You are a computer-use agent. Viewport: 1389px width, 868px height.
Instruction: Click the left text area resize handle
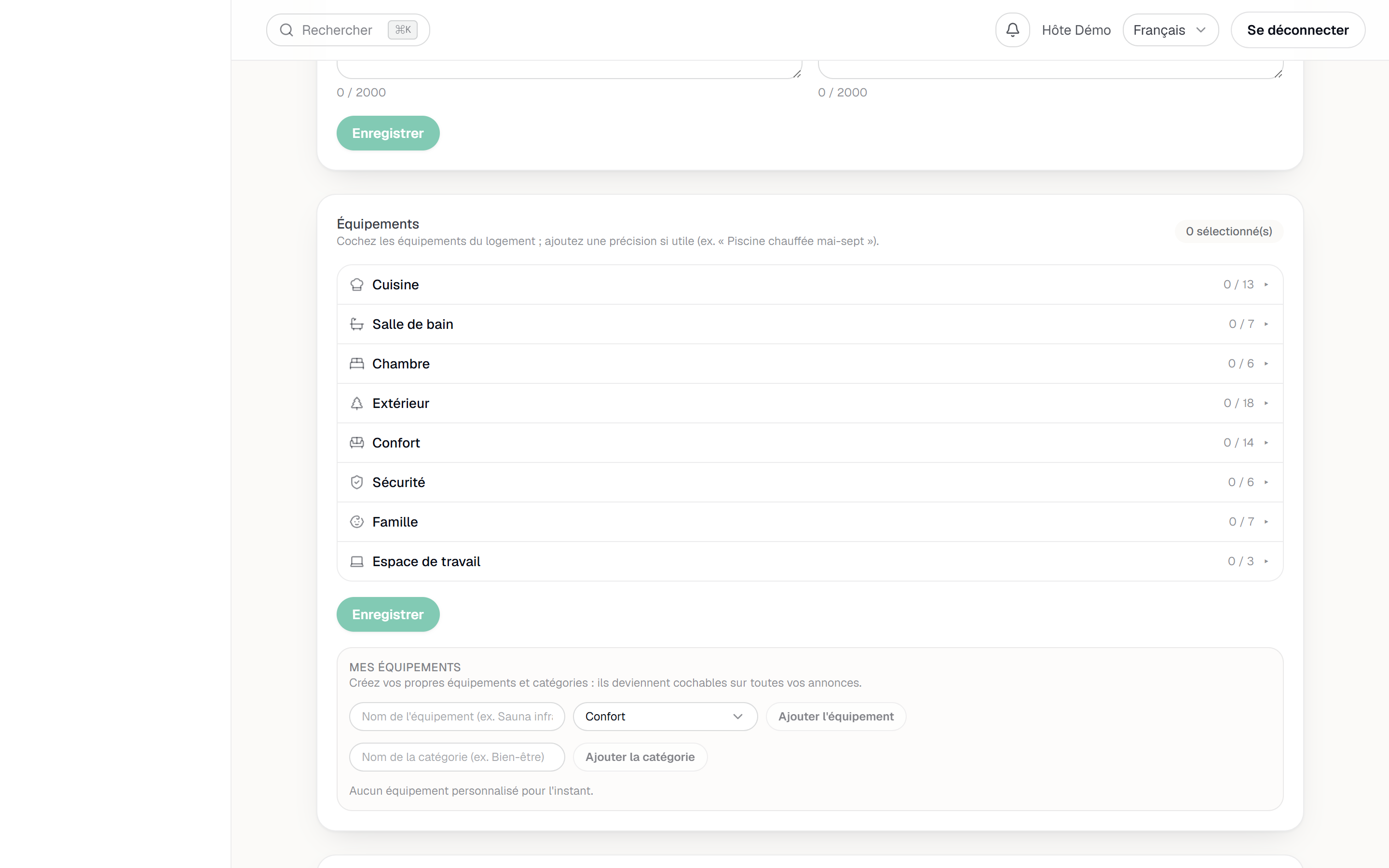797,73
